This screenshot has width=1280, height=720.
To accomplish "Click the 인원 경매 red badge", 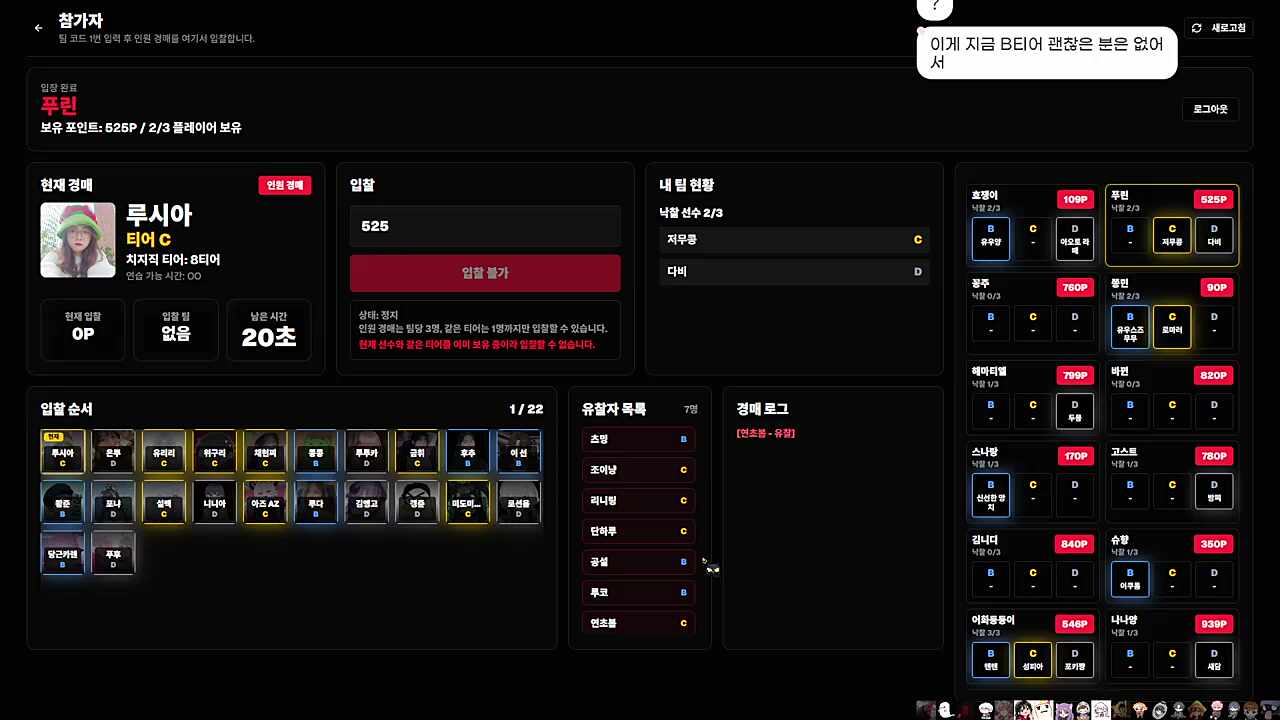I will (285, 185).
